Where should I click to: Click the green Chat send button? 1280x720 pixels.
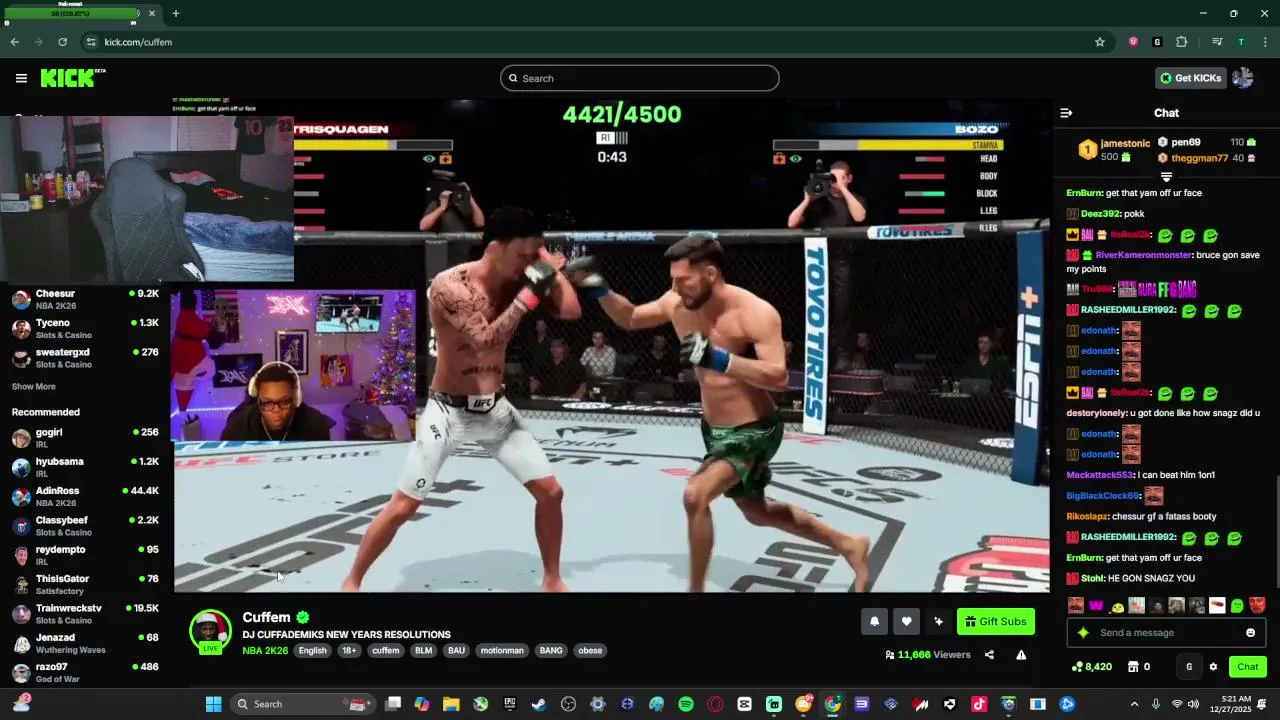pos(1247,667)
